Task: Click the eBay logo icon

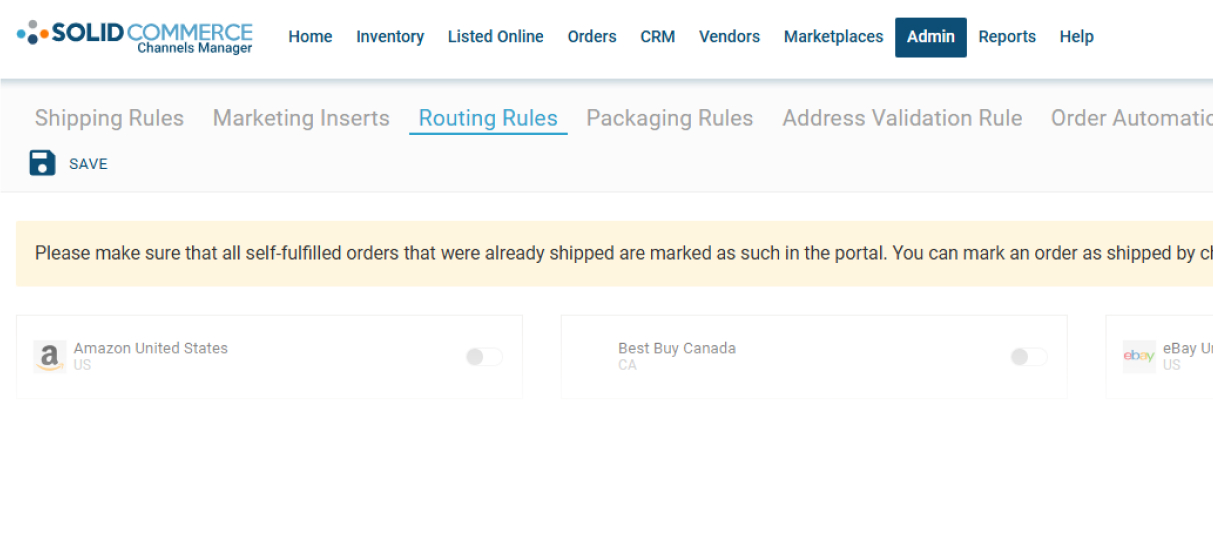Action: (x=1139, y=356)
